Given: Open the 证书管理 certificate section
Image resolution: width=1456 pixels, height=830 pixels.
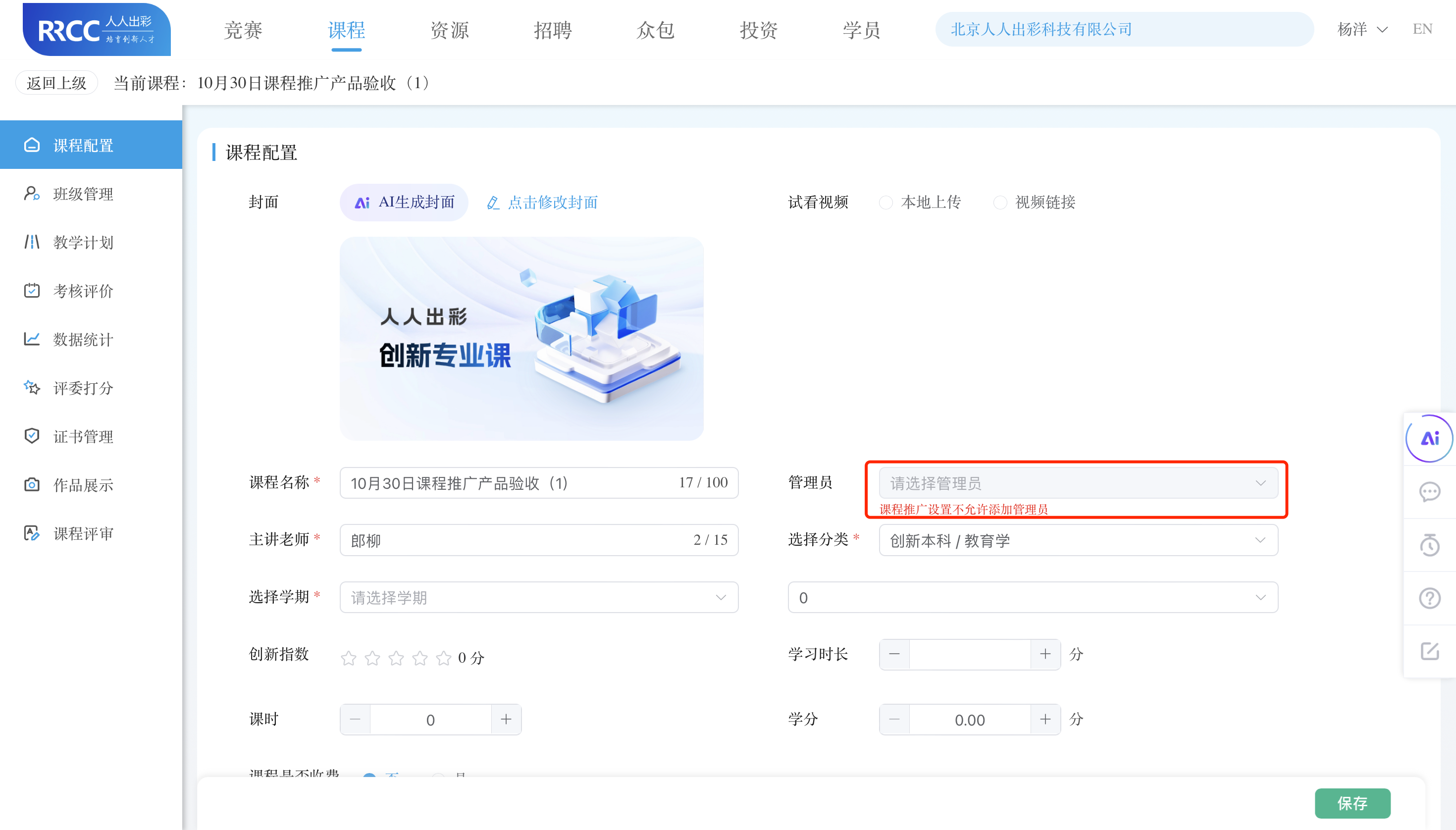Looking at the screenshot, I should pos(82,436).
